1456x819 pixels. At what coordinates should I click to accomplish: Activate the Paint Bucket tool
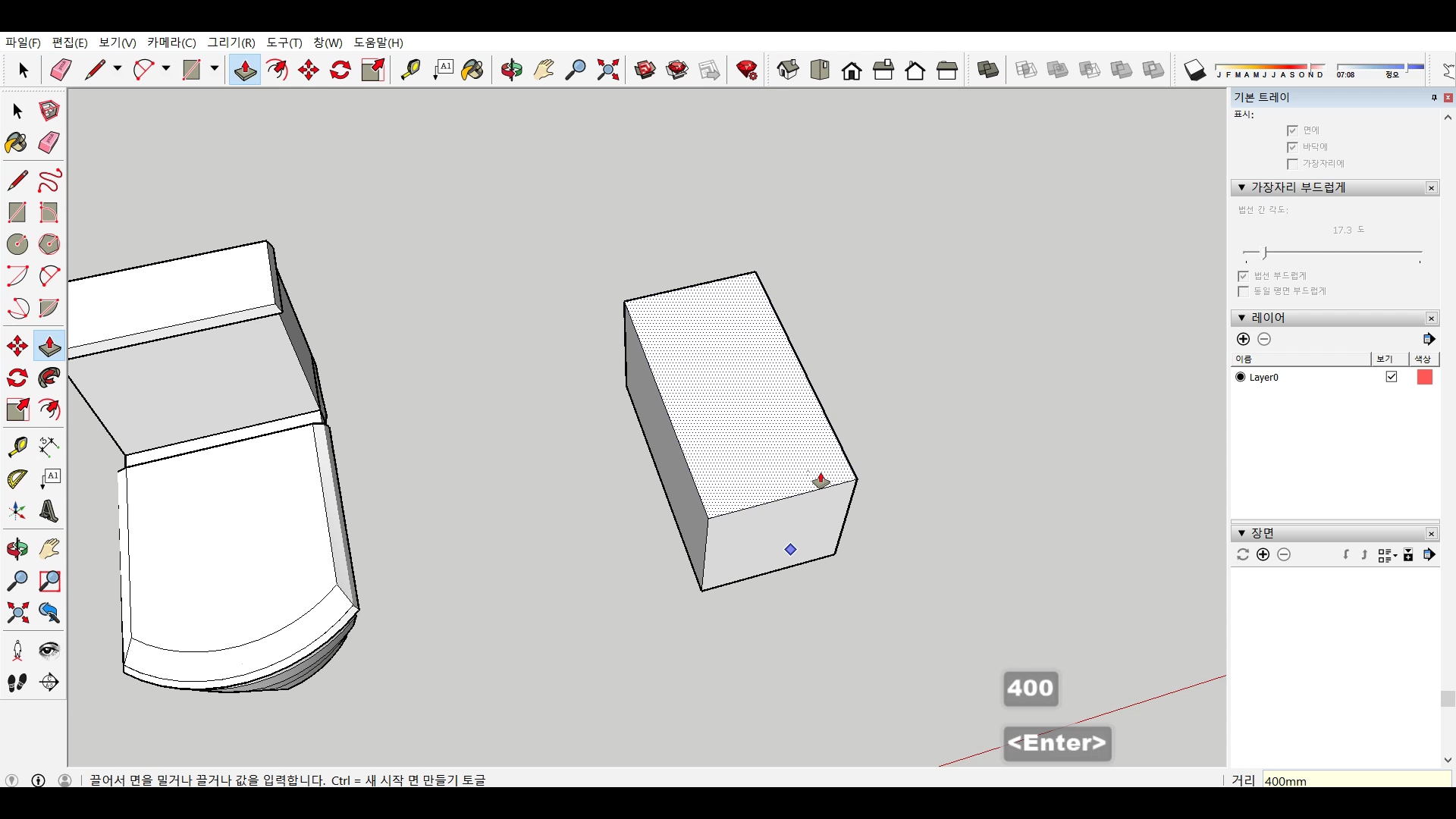point(17,143)
